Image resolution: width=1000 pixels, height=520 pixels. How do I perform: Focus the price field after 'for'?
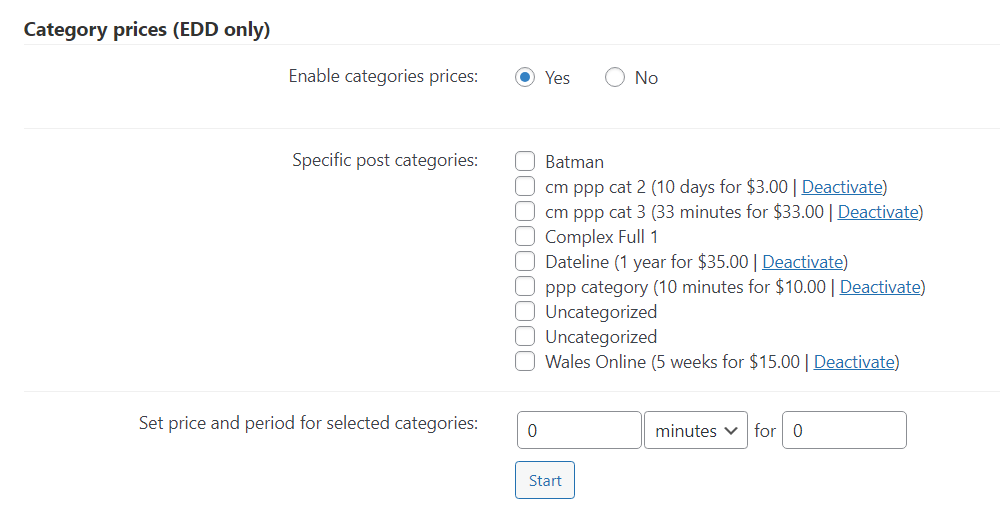844,430
